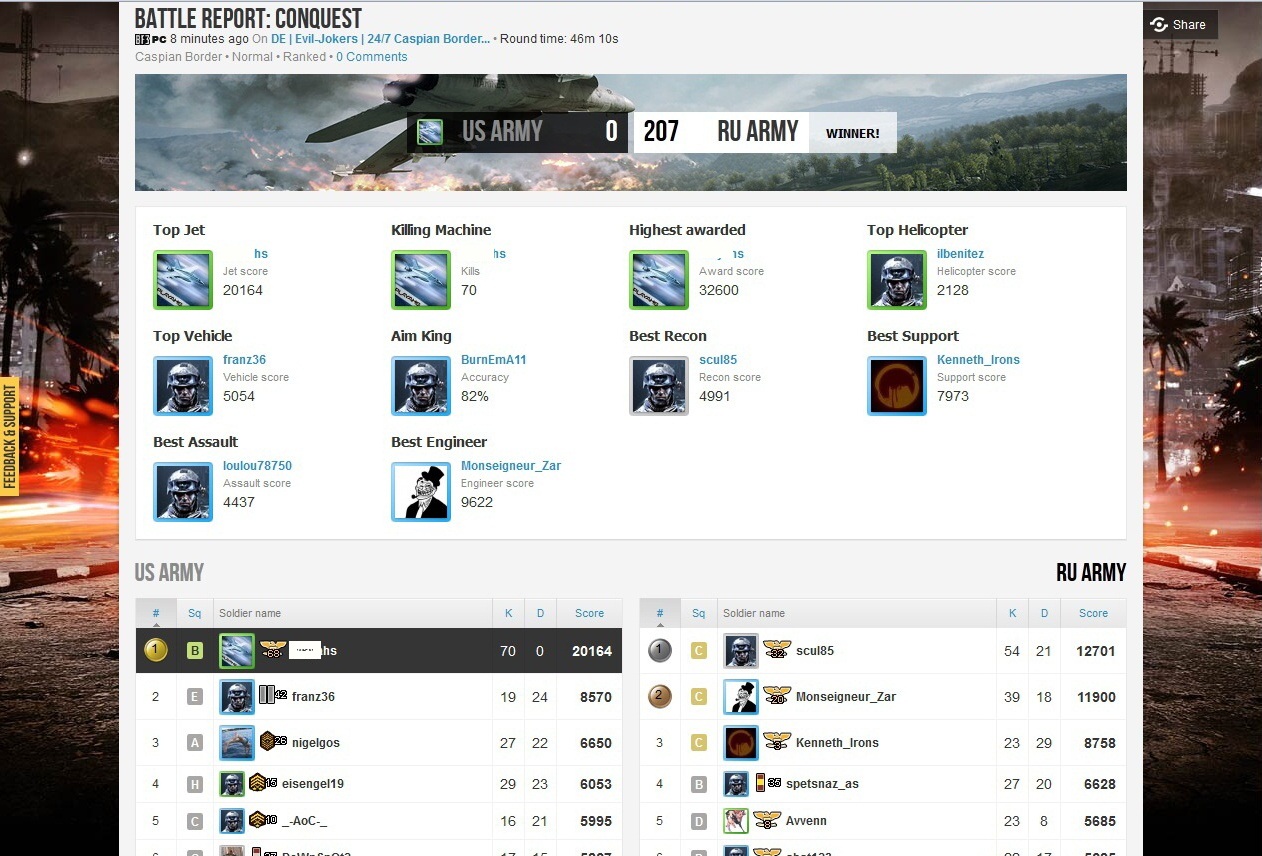Click squad B badge for spetsnaz_as
The height and width of the screenshot is (856, 1262).
tap(699, 784)
